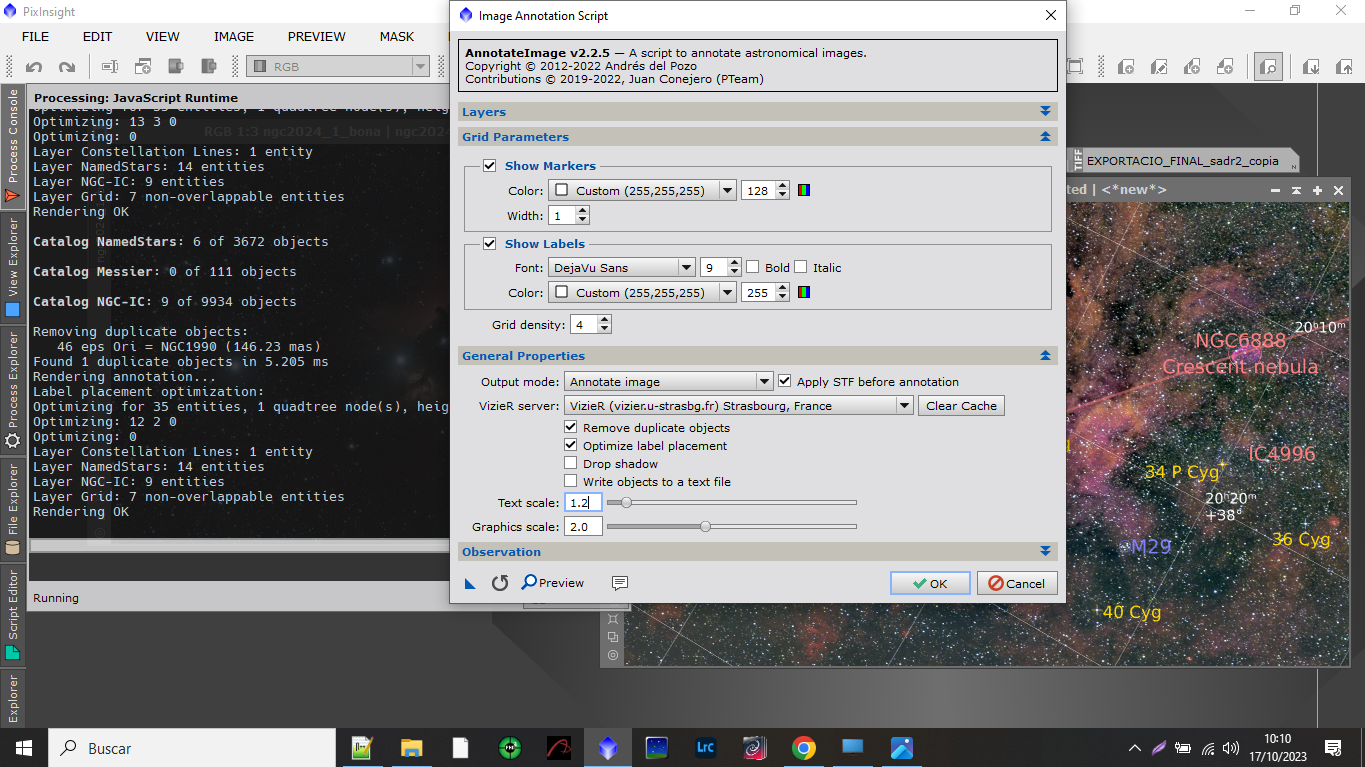Toggle Apply STF before annotation checkbox
This screenshot has width=1365, height=767.
785,381
